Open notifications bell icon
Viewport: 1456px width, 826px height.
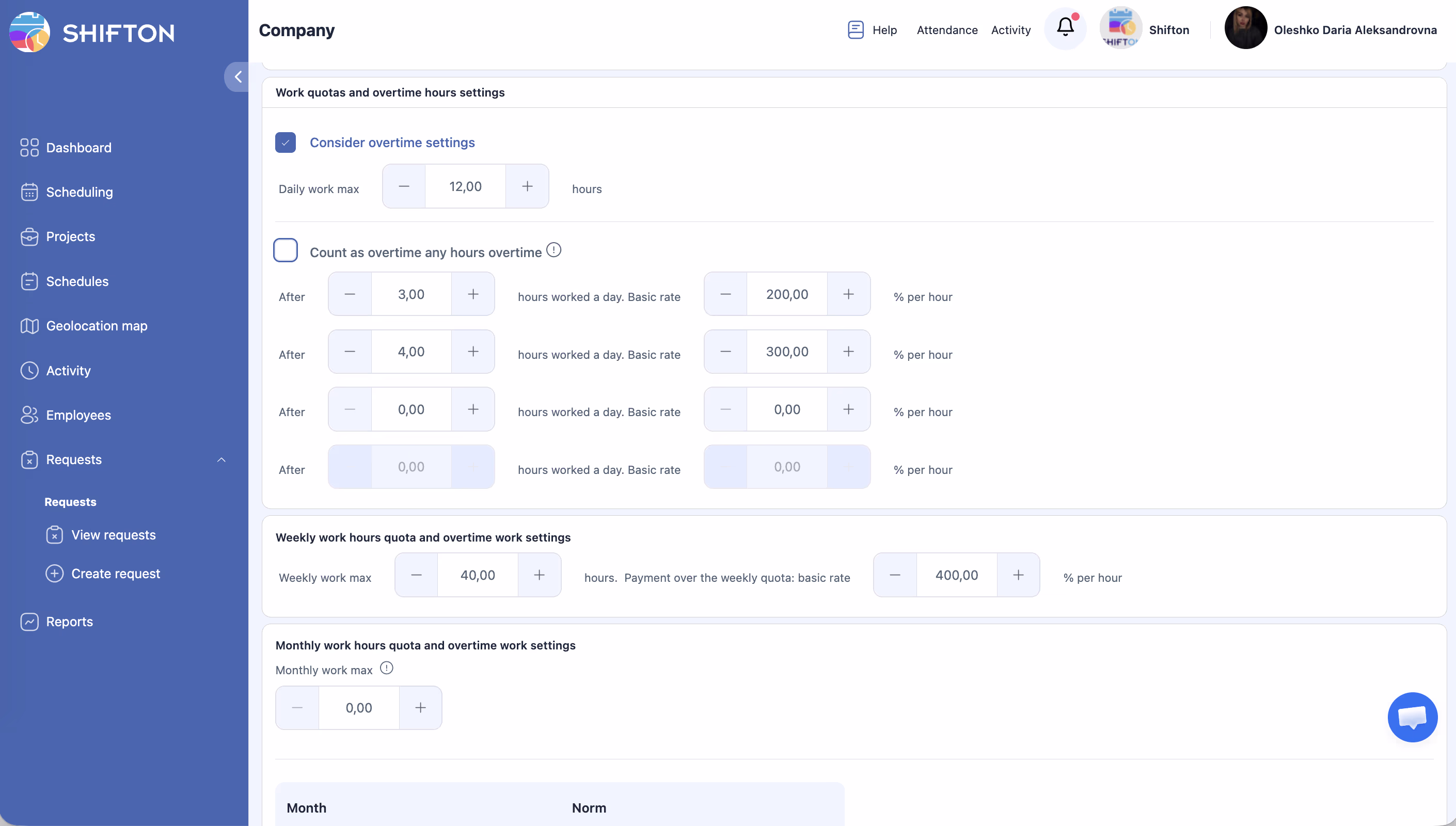point(1065,27)
